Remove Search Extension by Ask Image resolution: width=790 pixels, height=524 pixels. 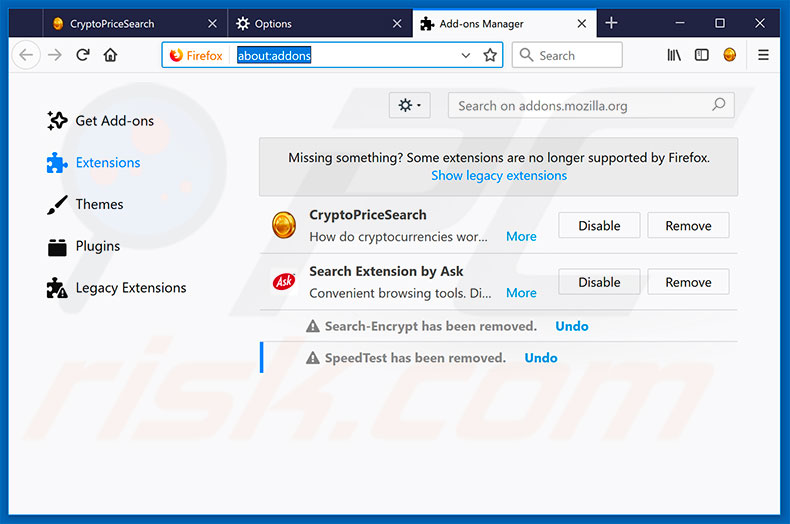(688, 282)
